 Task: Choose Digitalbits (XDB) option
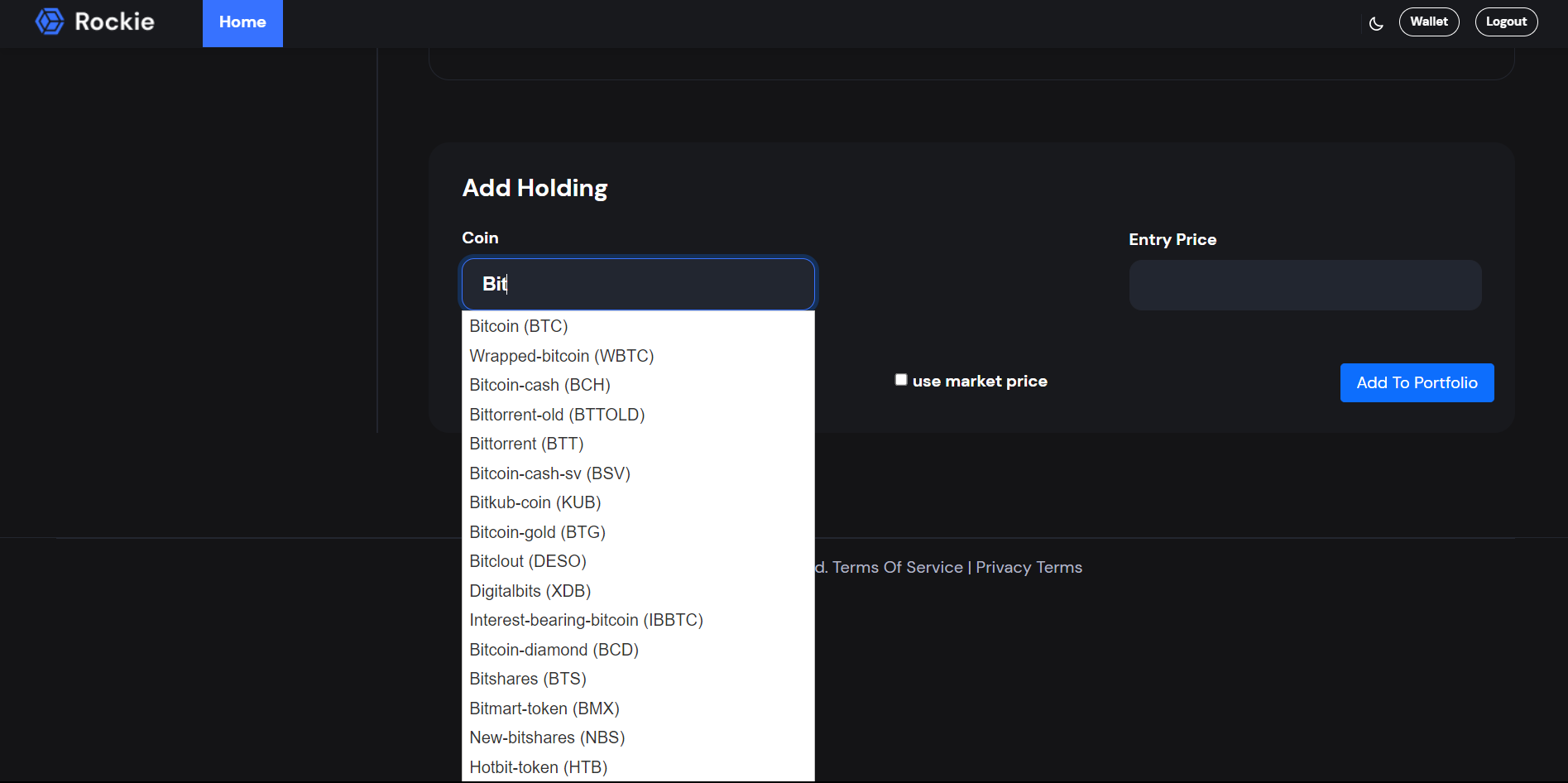[638, 591]
